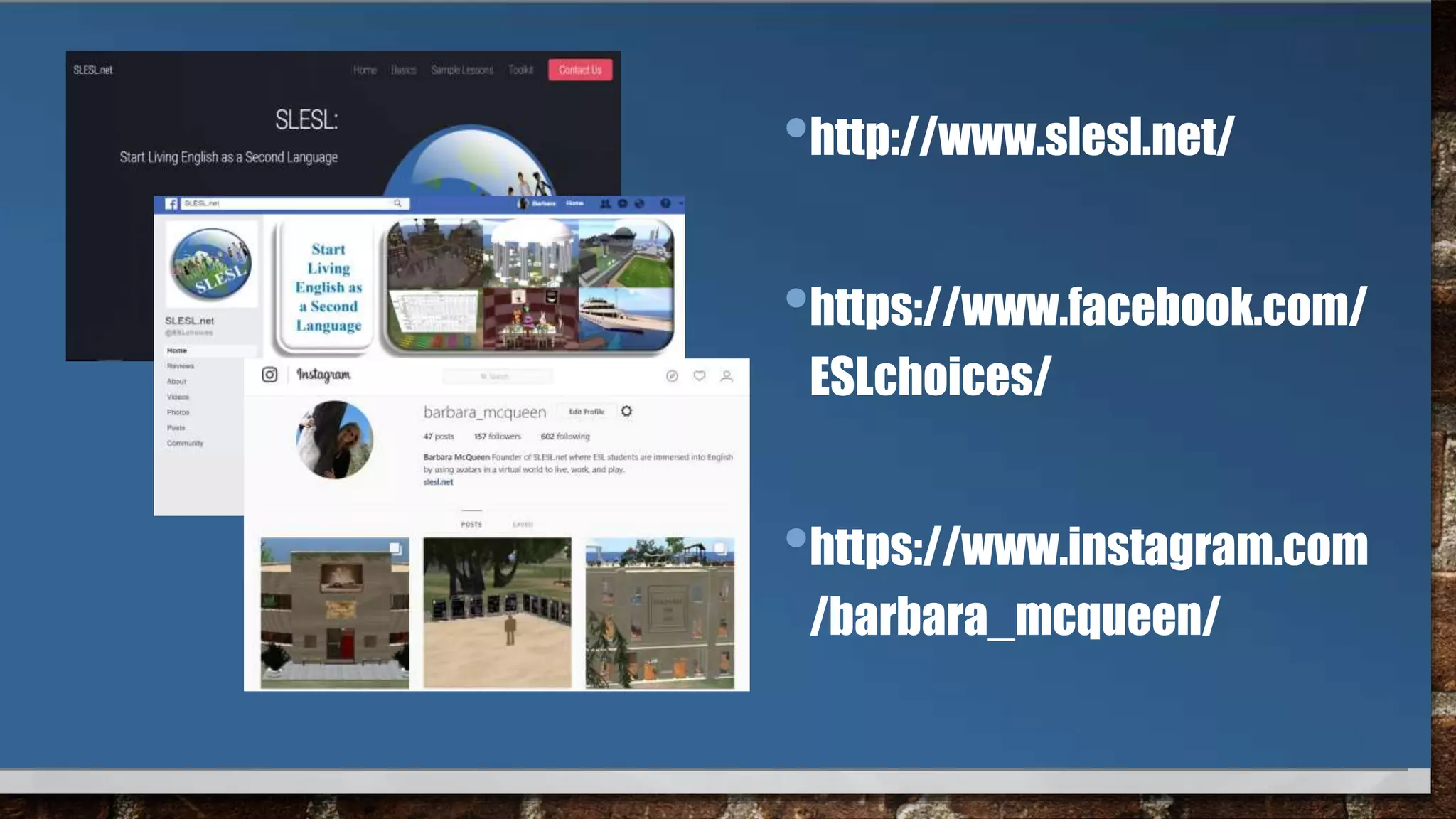Open Home in SLESL.net navigation
Viewport: 1456px width, 819px height.
[x=365, y=70]
